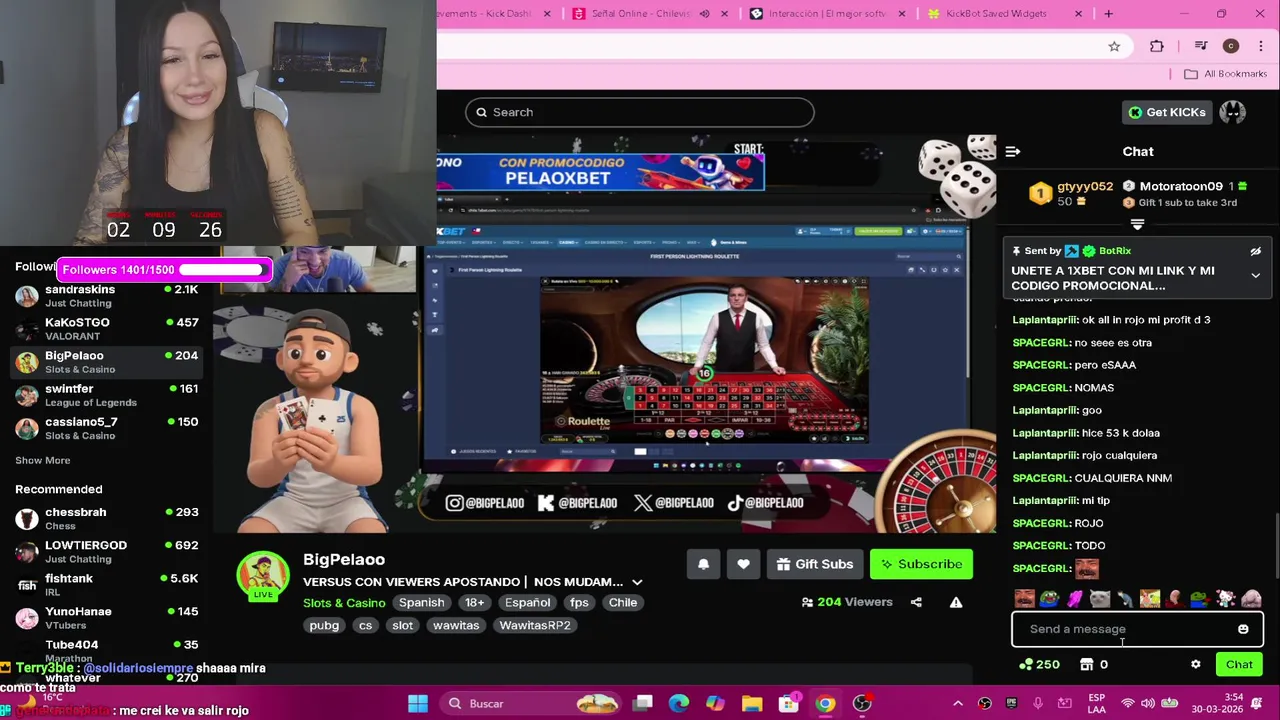Open Windows Start menu

pos(418,703)
